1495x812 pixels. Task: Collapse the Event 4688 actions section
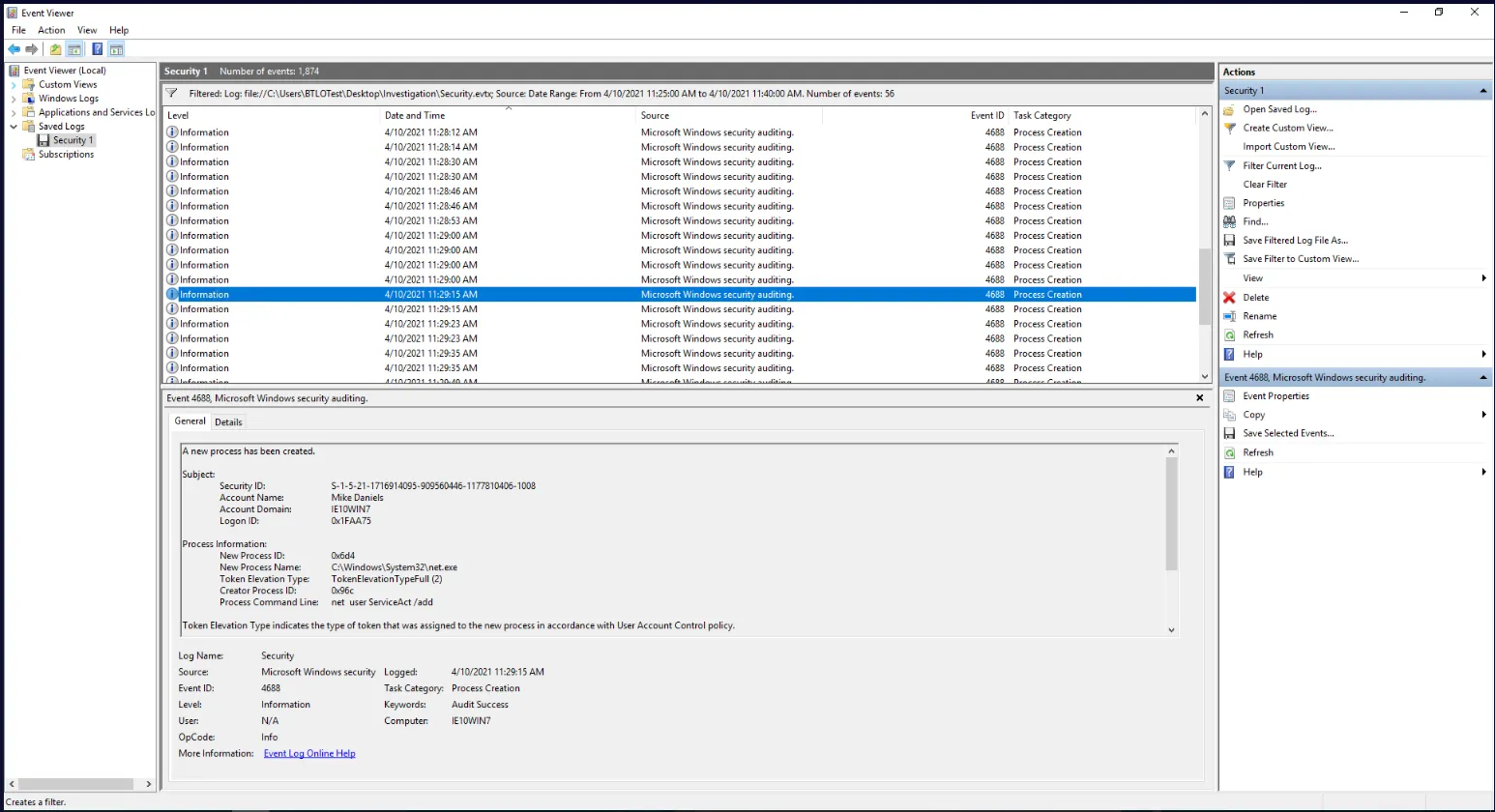tap(1483, 378)
